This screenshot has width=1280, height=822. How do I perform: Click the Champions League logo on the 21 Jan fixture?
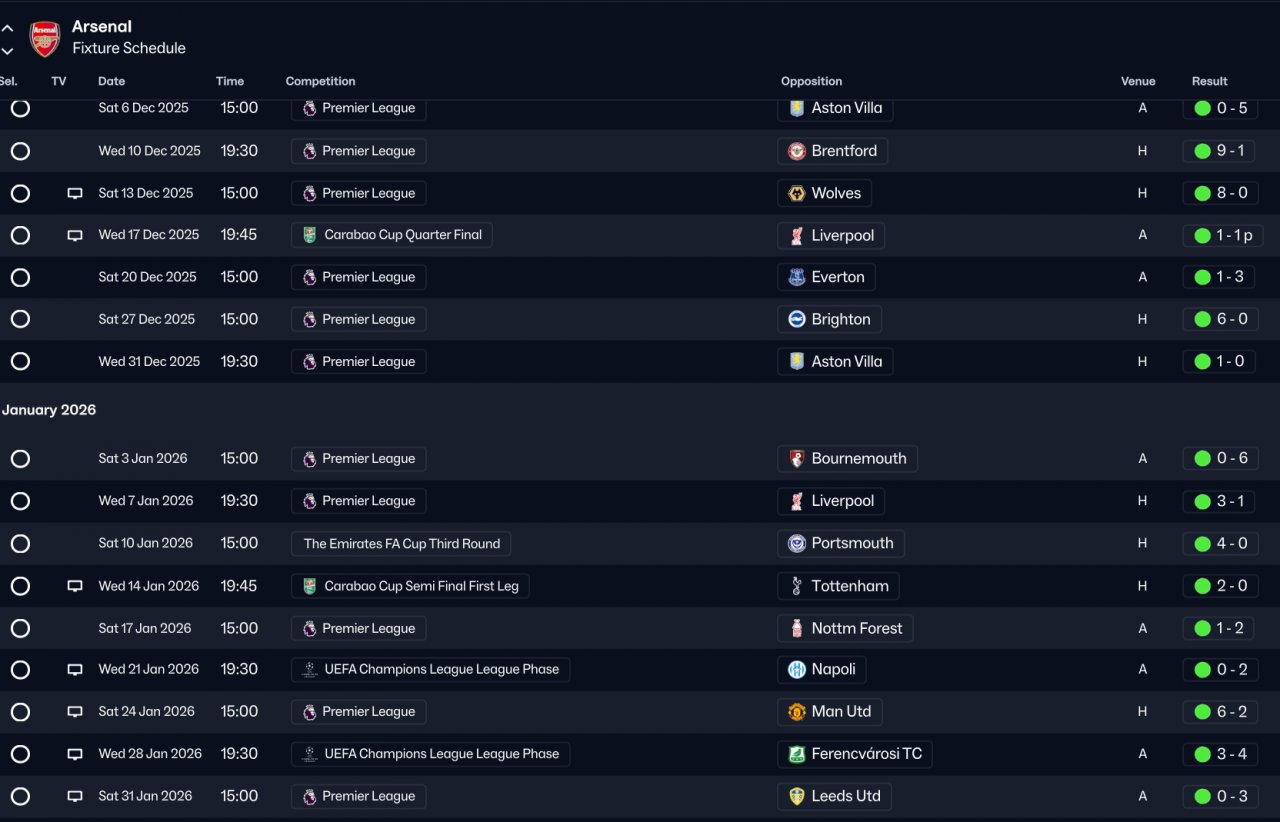[310, 670]
